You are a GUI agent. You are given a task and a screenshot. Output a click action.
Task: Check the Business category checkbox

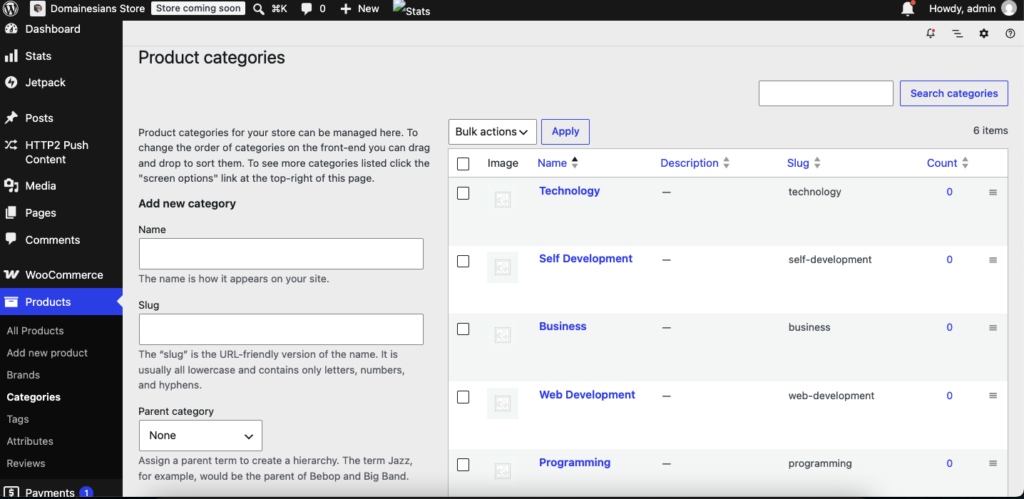click(x=463, y=329)
